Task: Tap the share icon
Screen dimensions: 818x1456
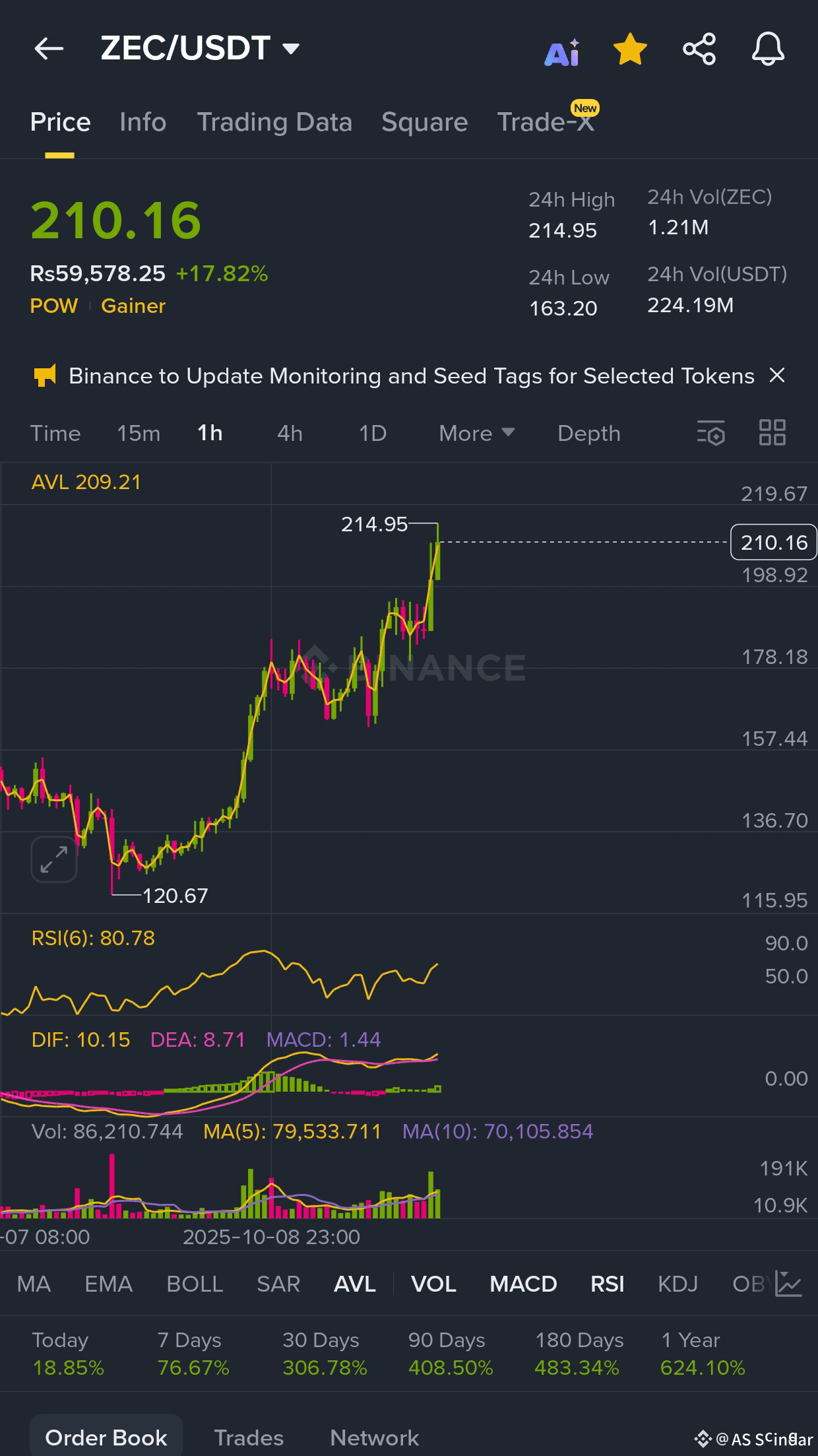Action: pyautogui.click(x=699, y=50)
